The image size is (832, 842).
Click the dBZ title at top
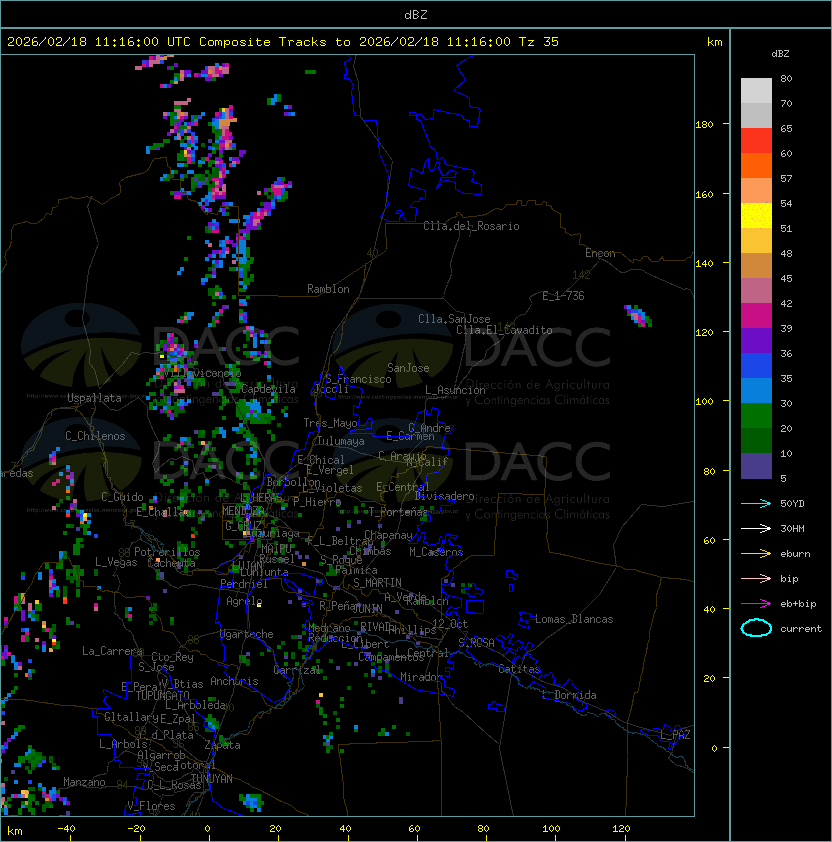click(x=416, y=14)
